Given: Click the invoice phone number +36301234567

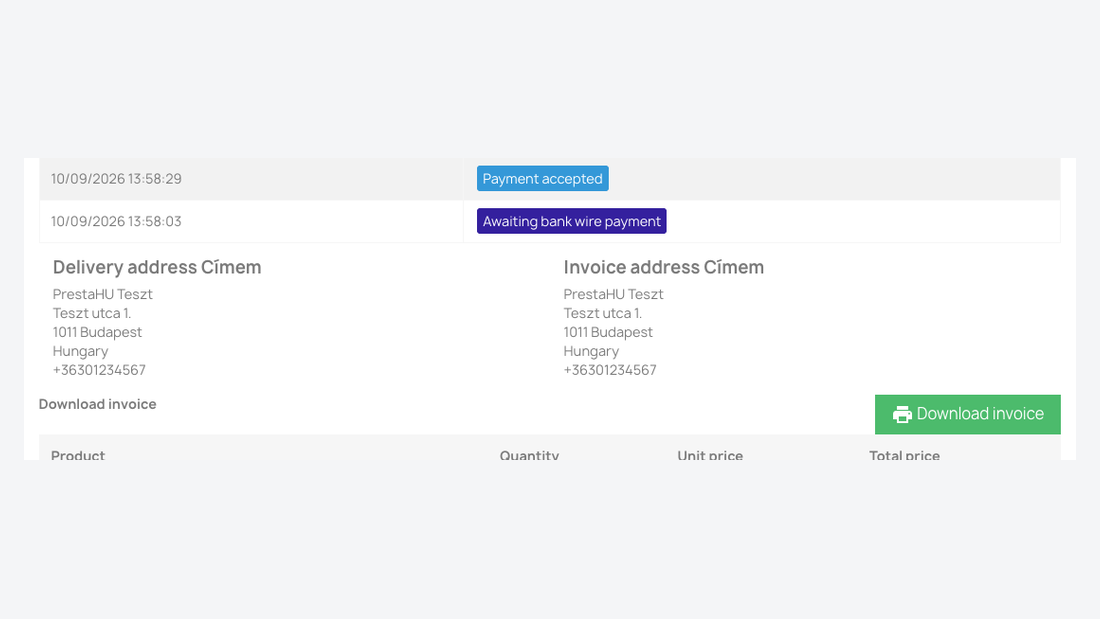Looking at the screenshot, I should (x=610, y=370).
